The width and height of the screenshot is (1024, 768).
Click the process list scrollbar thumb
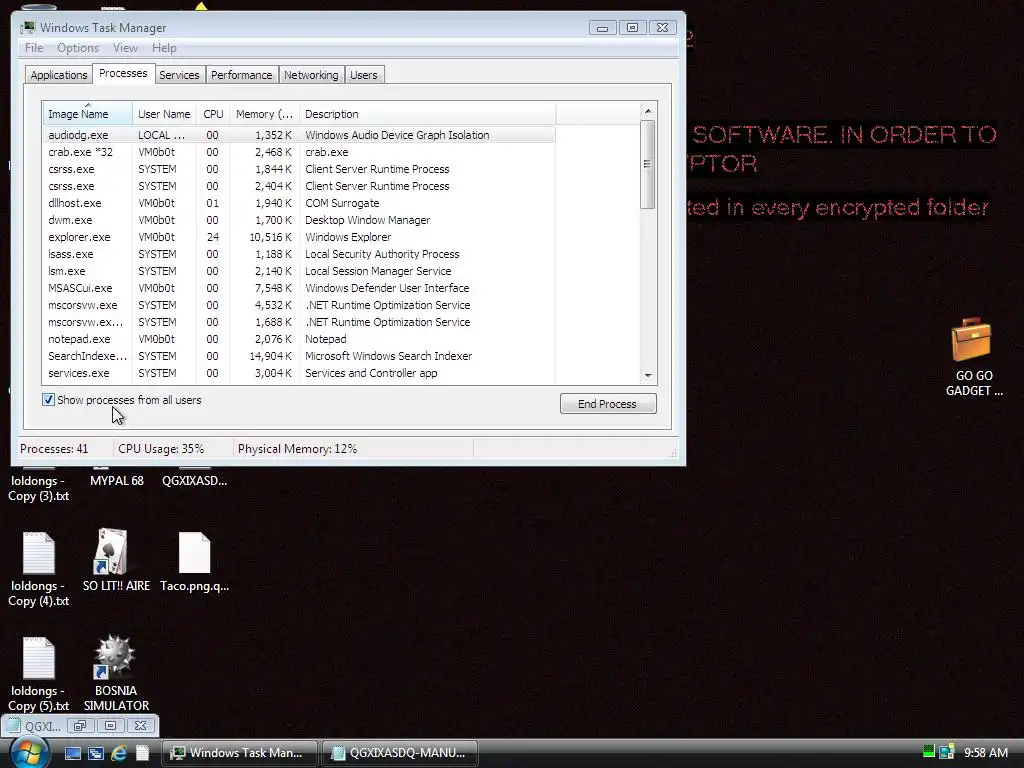(647, 164)
